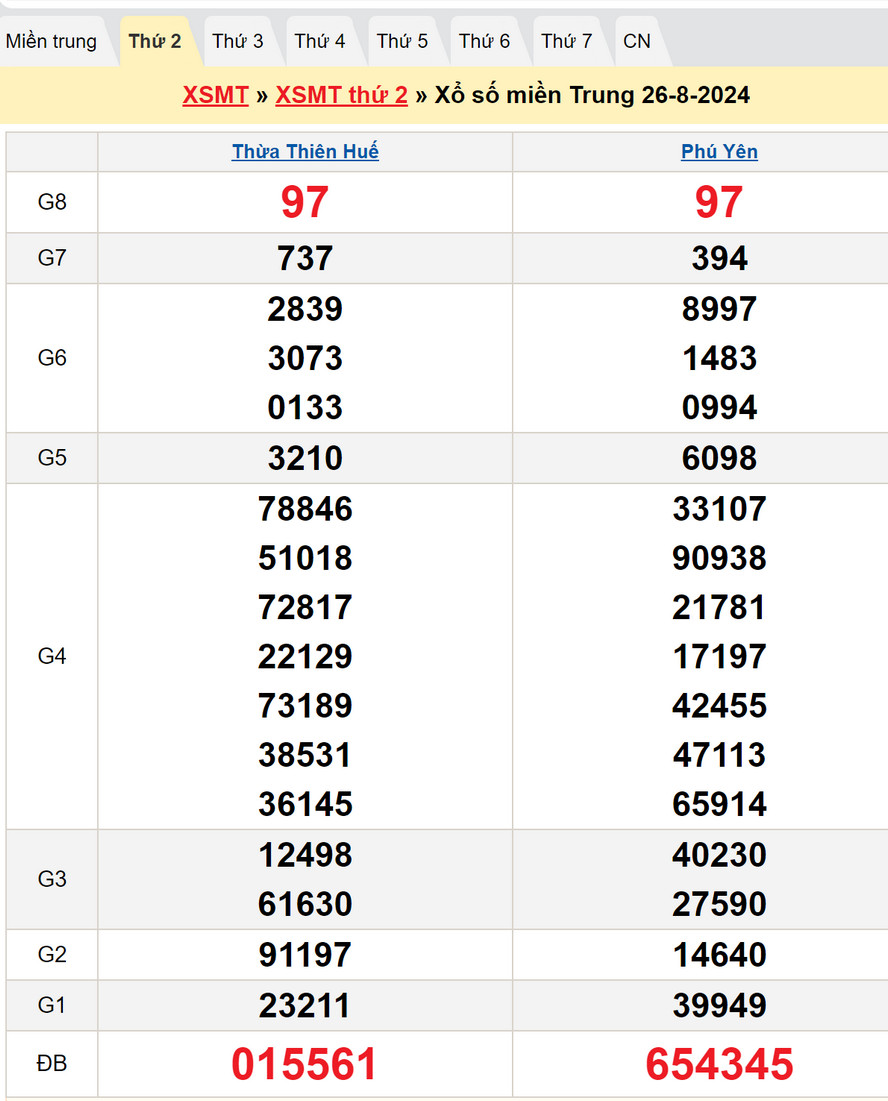
Task: Open the Miền trung tab
Action: coord(52,42)
